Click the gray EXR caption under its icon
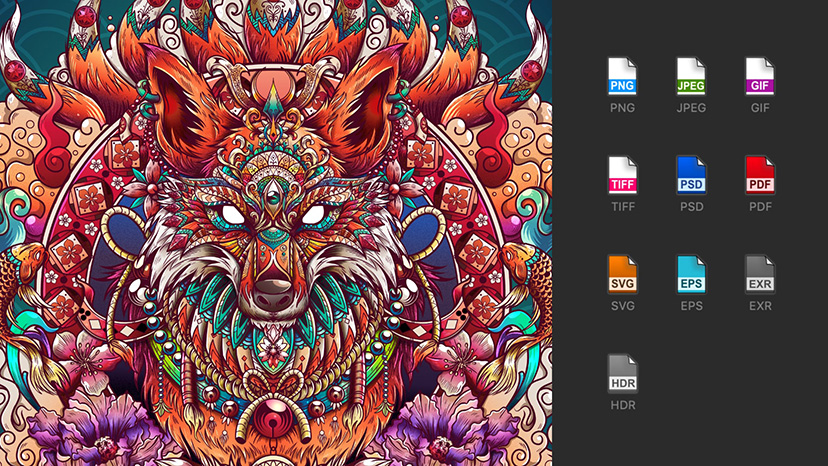The image size is (828, 466). pos(760,306)
